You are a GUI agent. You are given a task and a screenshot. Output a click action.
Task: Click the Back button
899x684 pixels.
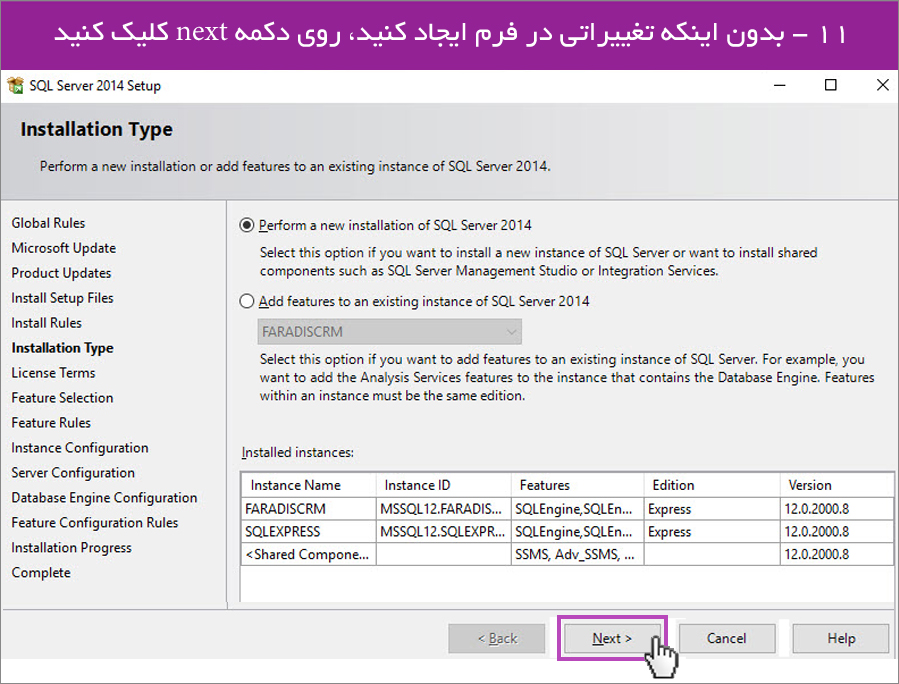497,639
